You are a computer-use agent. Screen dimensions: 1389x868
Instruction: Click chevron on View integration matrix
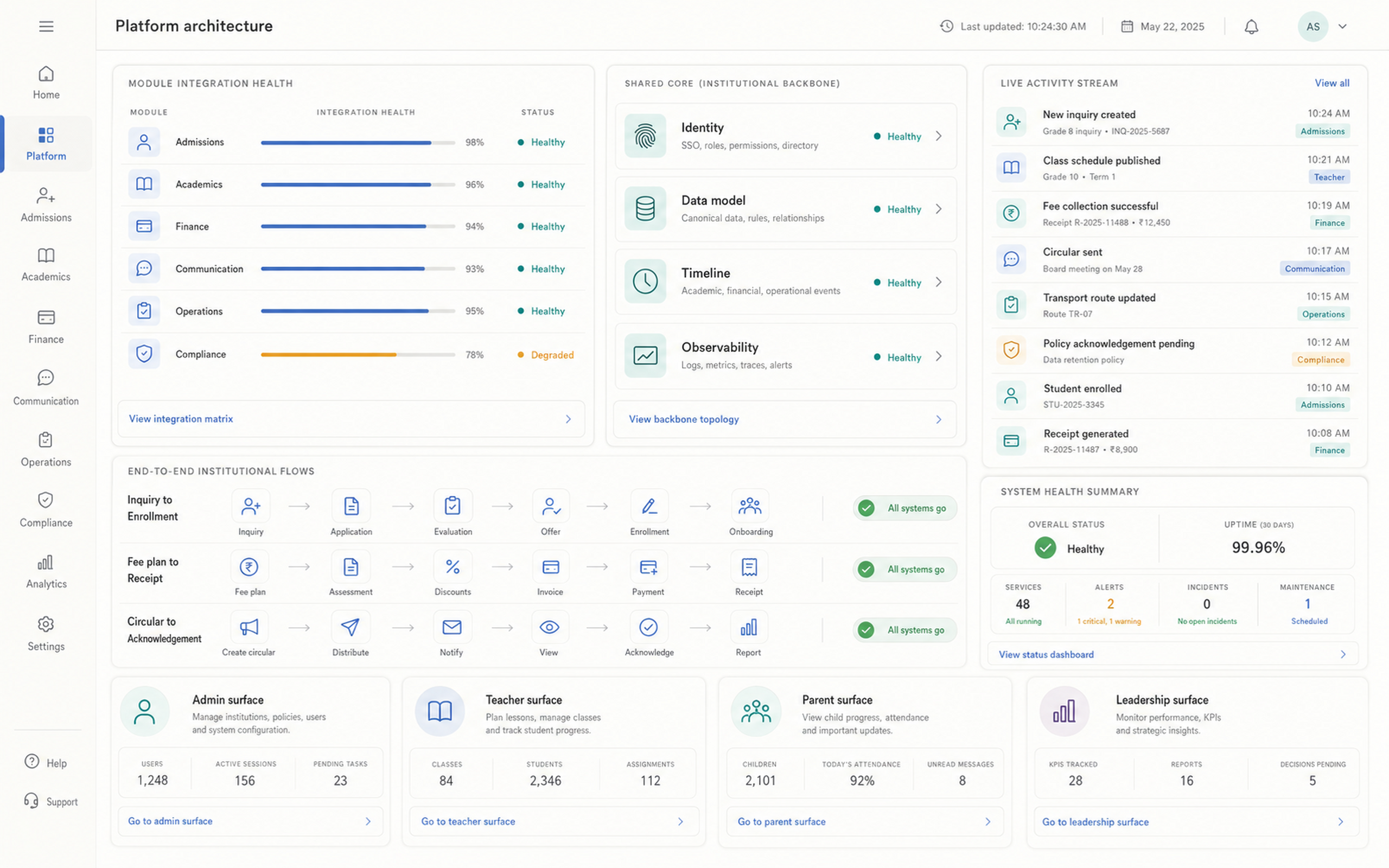(x=568, y=419)
